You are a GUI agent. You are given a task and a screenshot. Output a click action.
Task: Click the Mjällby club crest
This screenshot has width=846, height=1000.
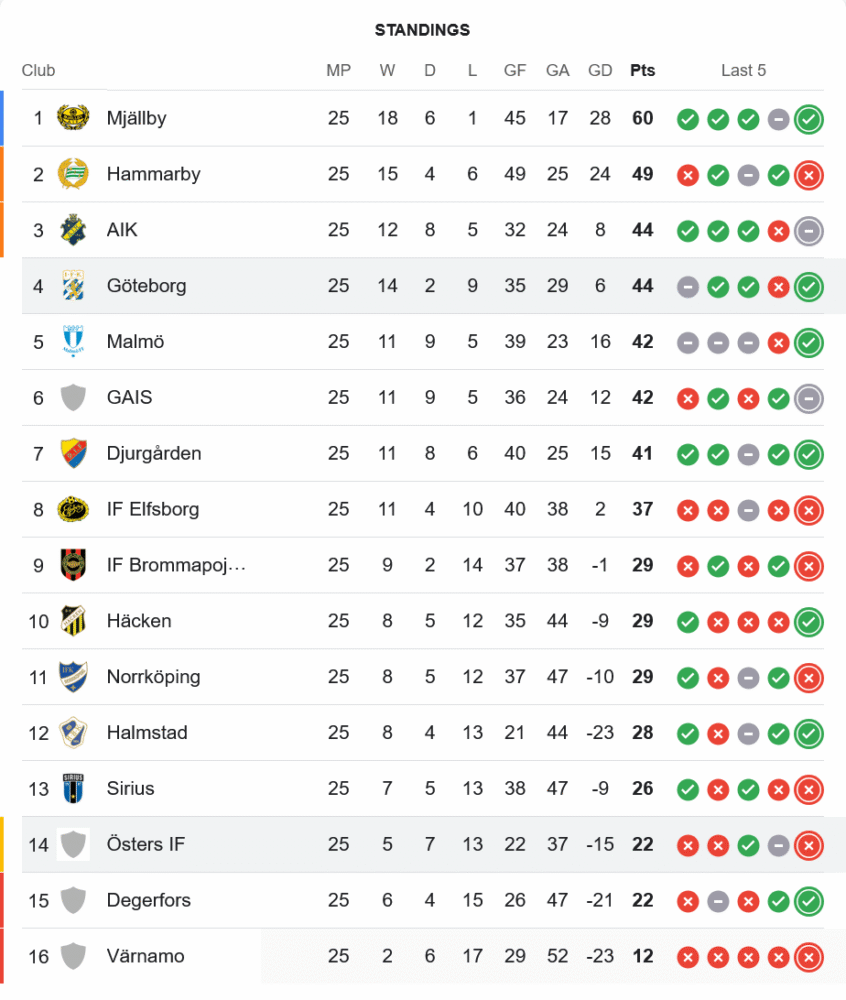(73, 118)
